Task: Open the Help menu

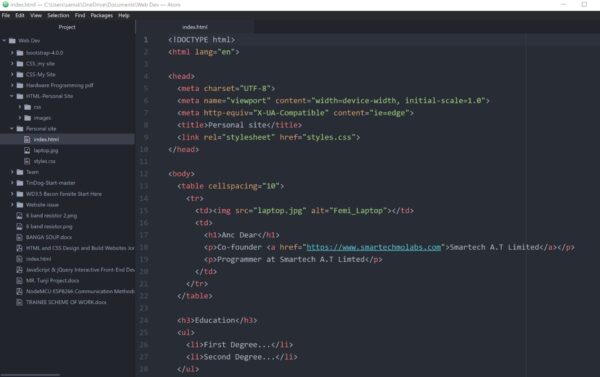Action: [x=124, y=15]
